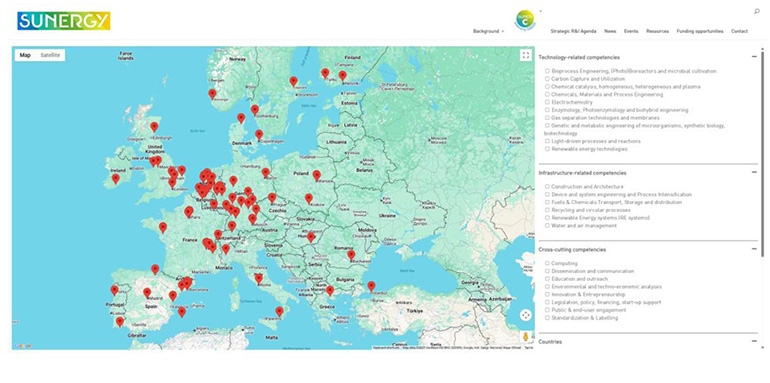770x383 pixels.
Task: Check the Electrochemistry checkbox
Action: [x=547, y=102]
